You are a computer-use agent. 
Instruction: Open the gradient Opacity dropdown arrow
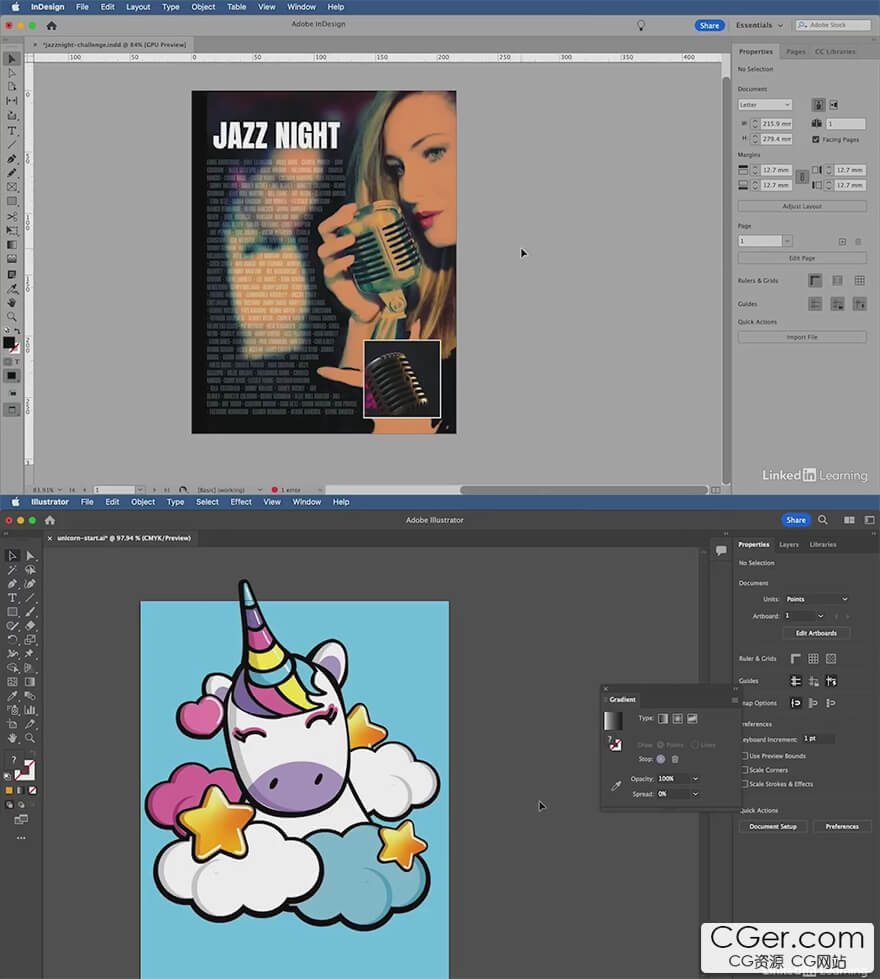click(695, 779)
